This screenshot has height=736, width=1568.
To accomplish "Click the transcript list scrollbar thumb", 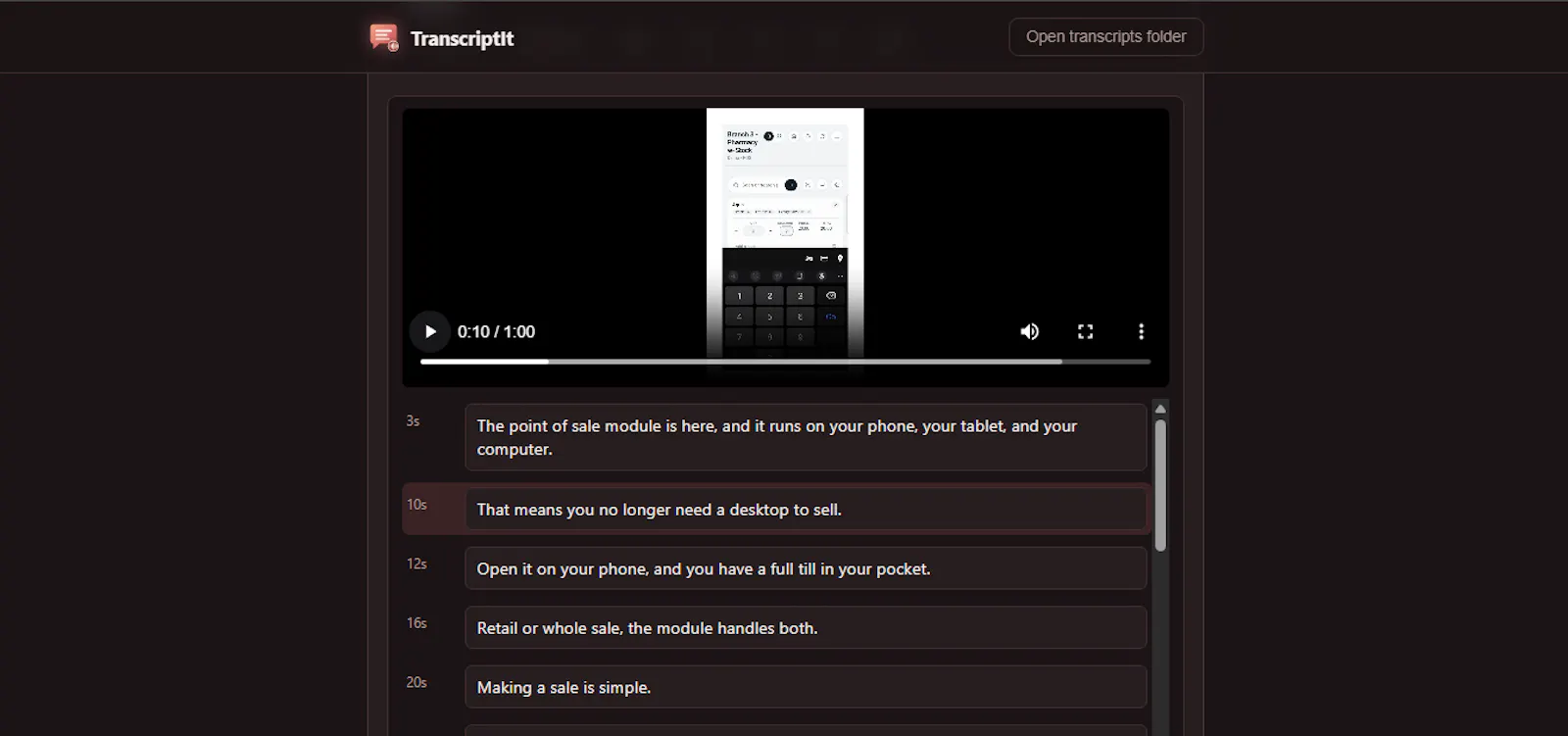I will (1160, 485).
